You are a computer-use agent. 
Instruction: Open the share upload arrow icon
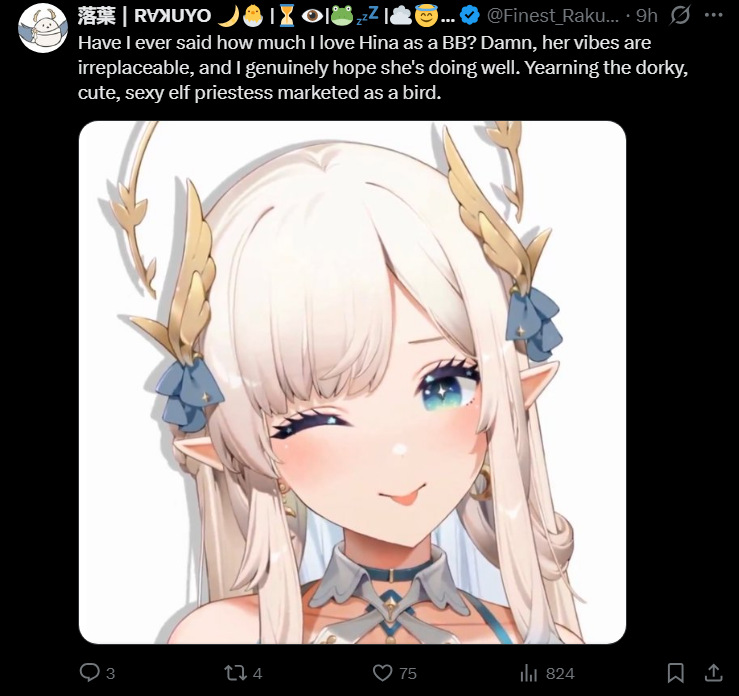pos(714,672)
